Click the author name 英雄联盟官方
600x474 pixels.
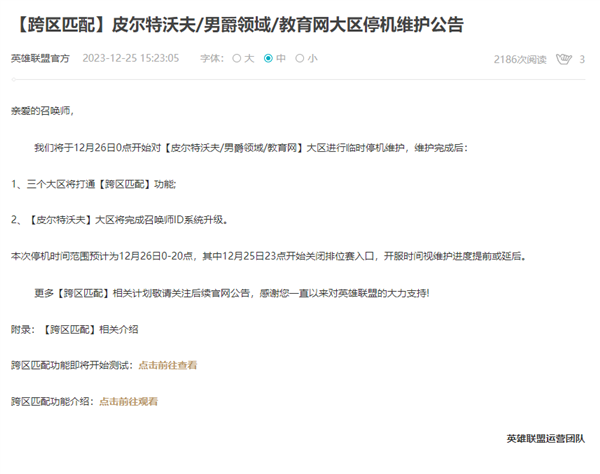point(40,58)
